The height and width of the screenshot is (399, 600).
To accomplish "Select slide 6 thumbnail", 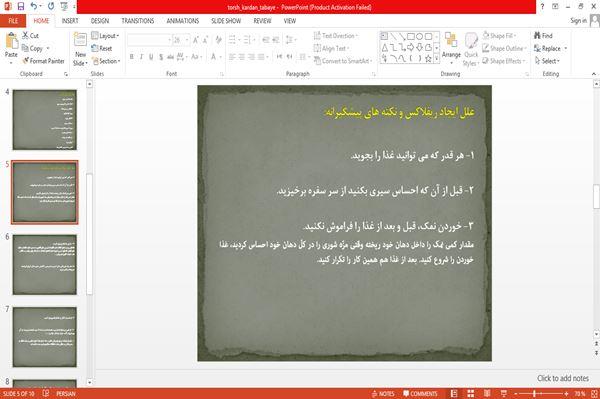I will pyautogui.click(x=45, y=264).
